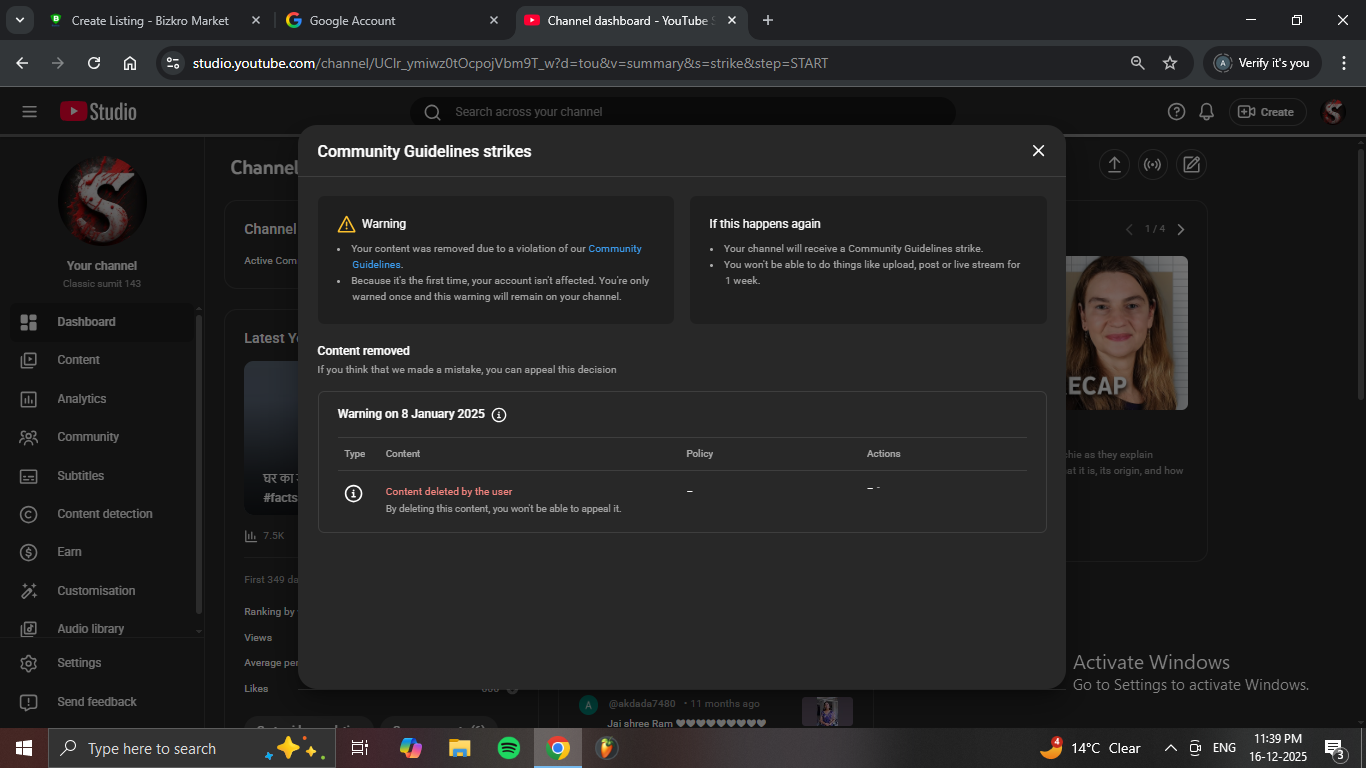1366x768 pixels.
Task: Go to next news card arrow
Action: pos(1181,230)
